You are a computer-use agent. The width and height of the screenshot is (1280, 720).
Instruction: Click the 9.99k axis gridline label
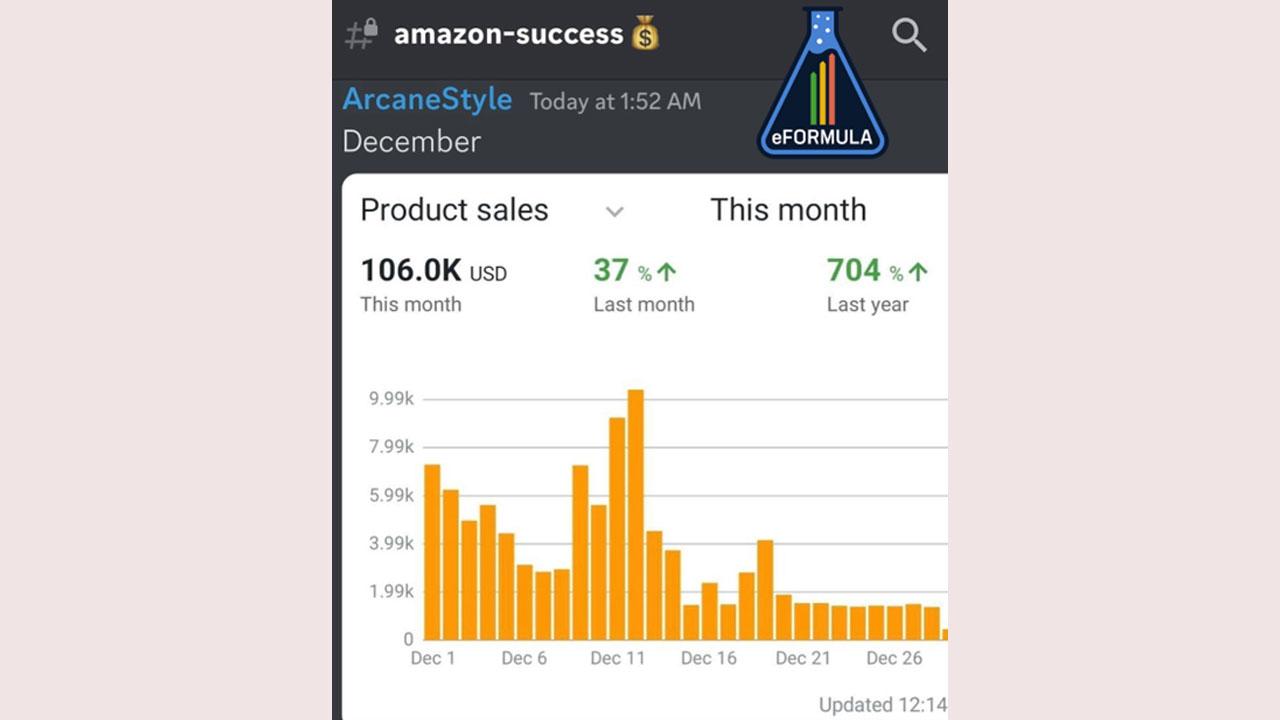pyautogui.click(x=392, y=399)
